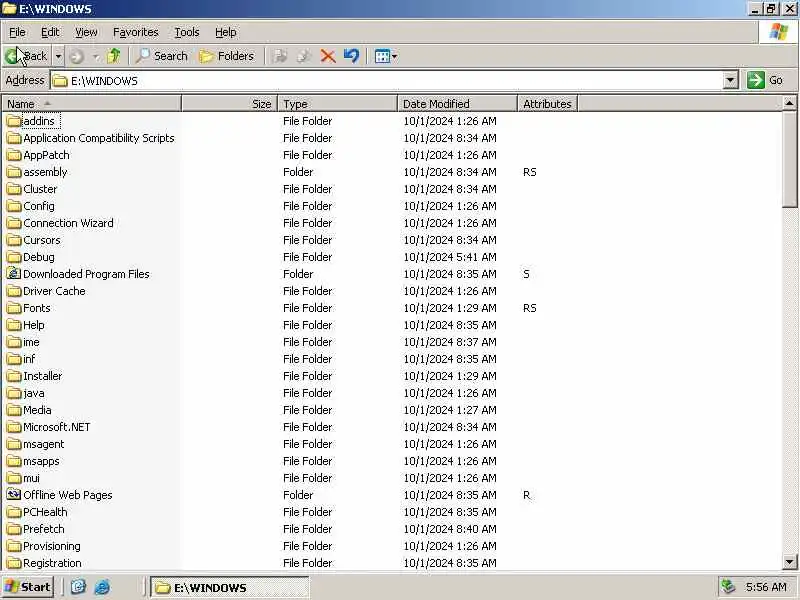This screenshot has width=800, height=600.
Task: Click the Prefetch folder name
Action: (44, 529)
